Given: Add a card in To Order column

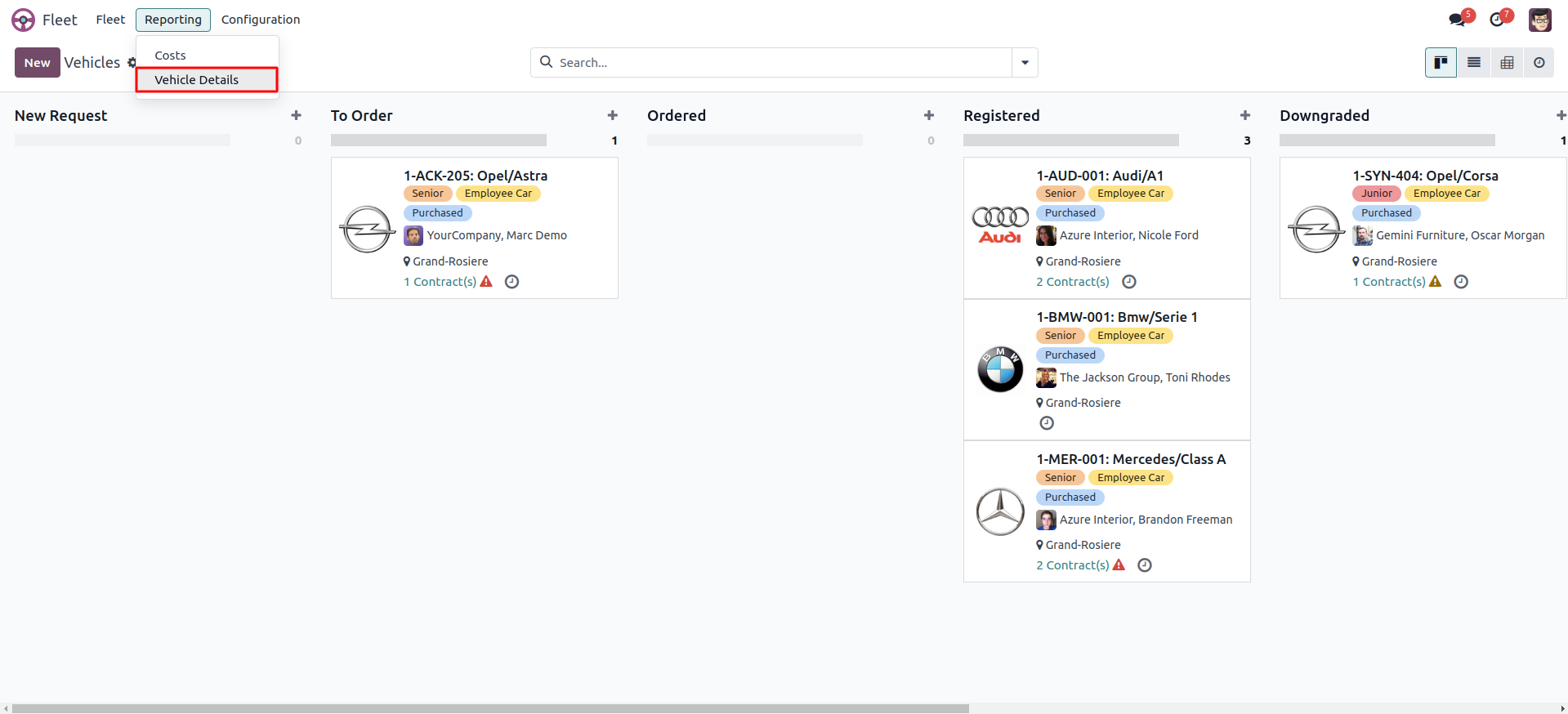Looking at the screenshot, I should [612, 116].
